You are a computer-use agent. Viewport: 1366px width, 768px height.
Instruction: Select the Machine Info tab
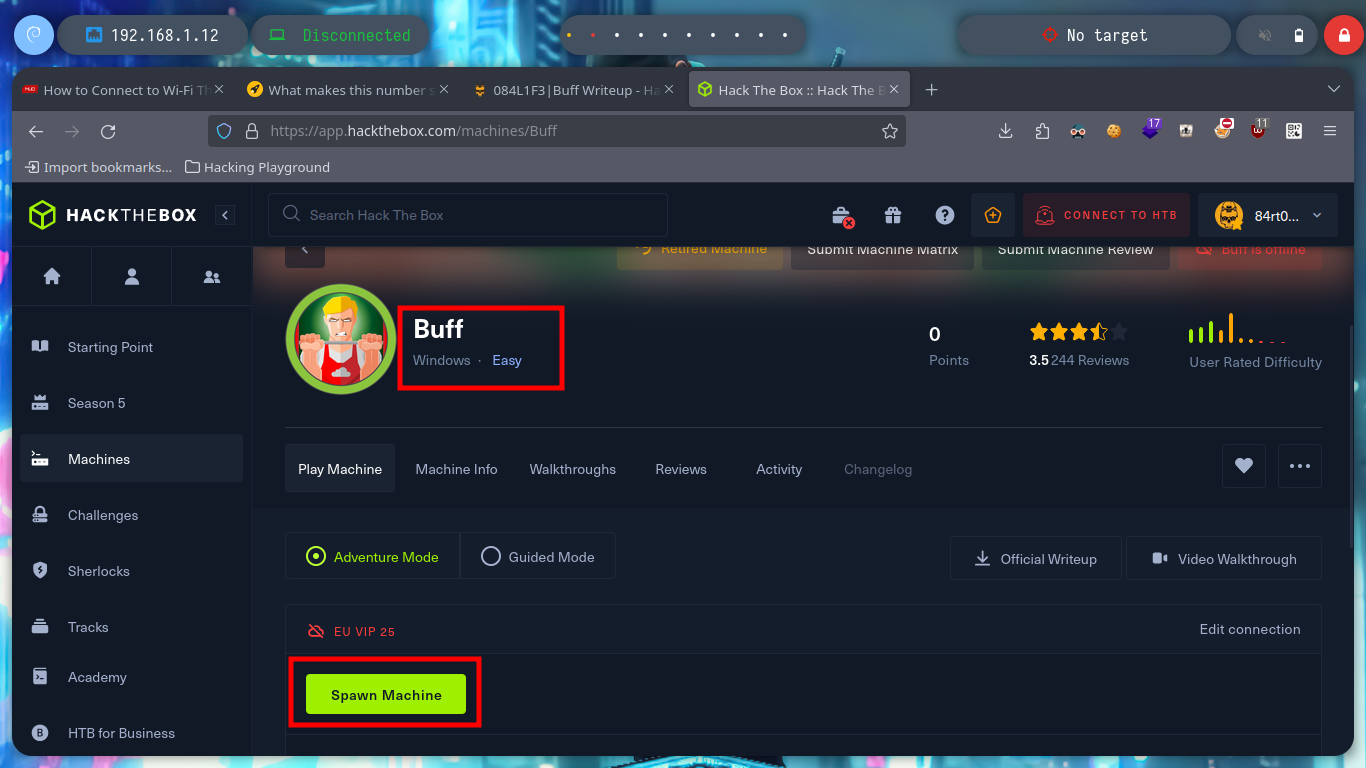click(456, 469)
